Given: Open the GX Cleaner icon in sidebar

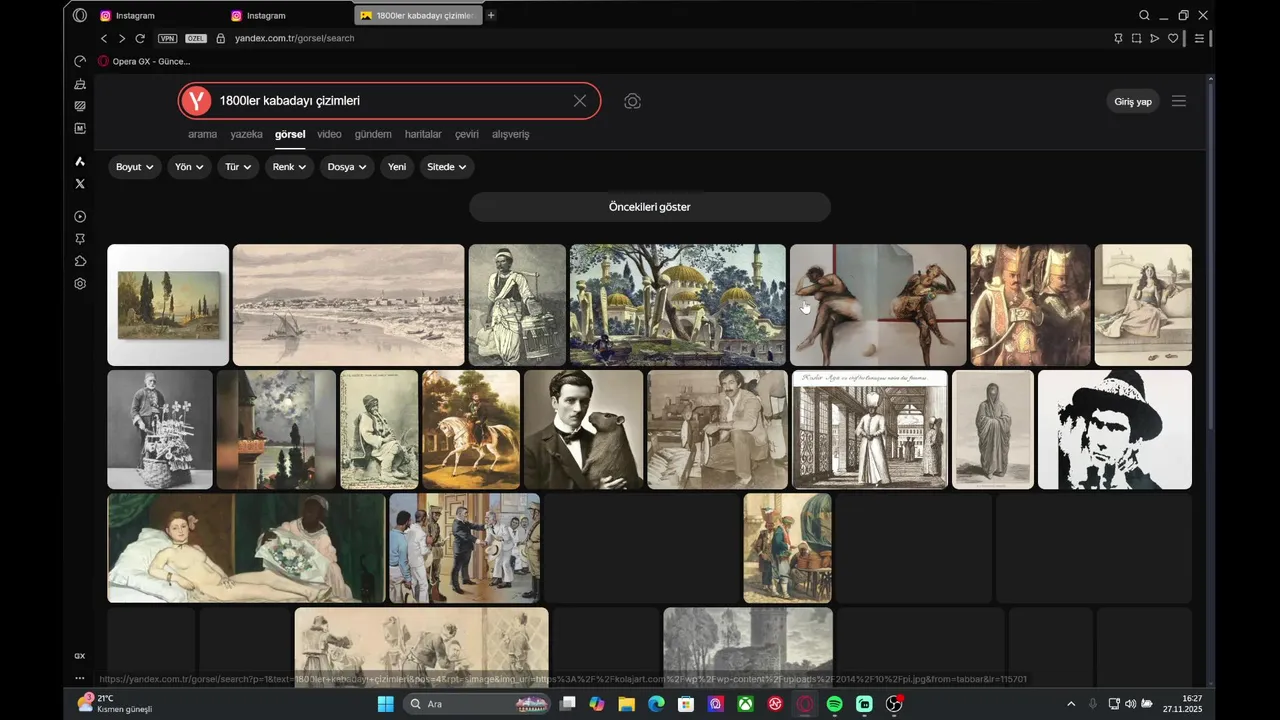Looking at the screenshot, I should point(80,84).
